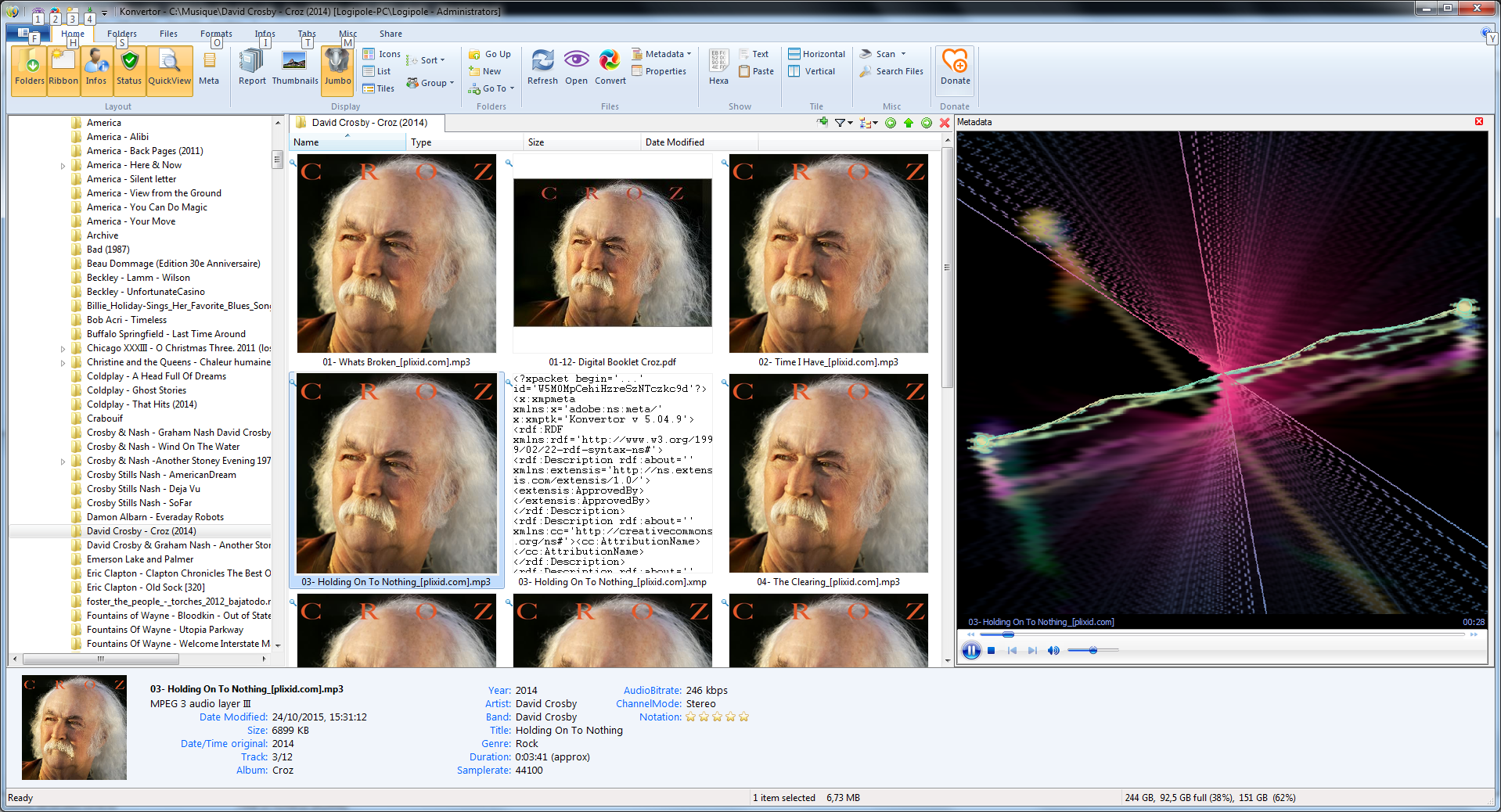Sort by Date Modified column
This screenshot has width=1501, height=812.
click(x=699, y=142)
